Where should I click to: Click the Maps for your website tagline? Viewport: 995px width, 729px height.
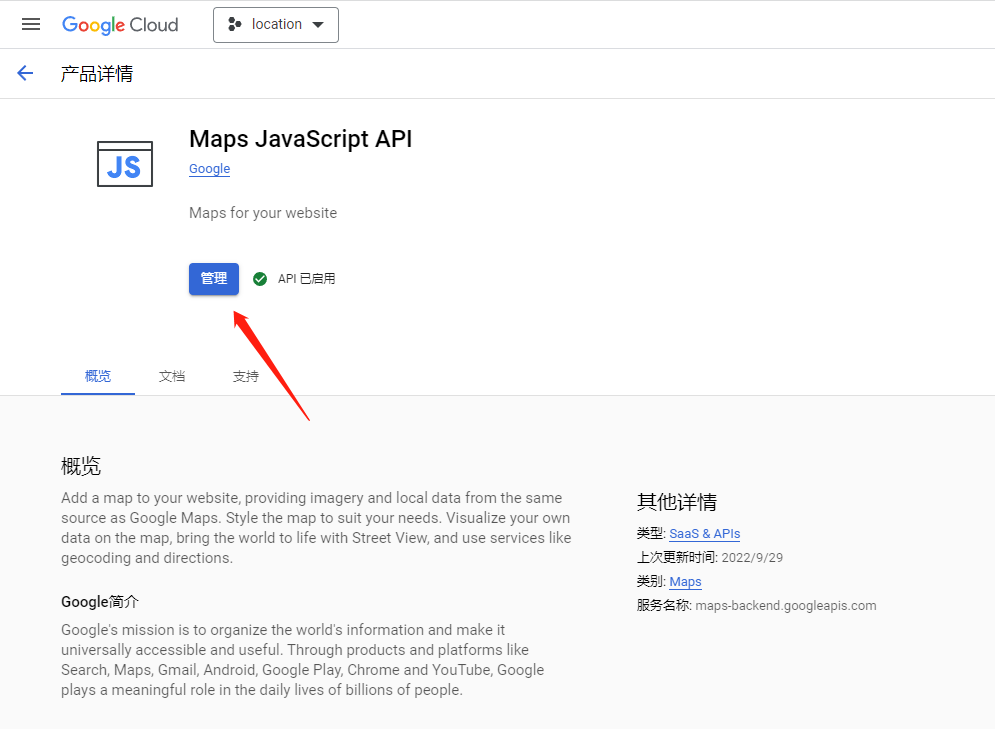[263, 213]
